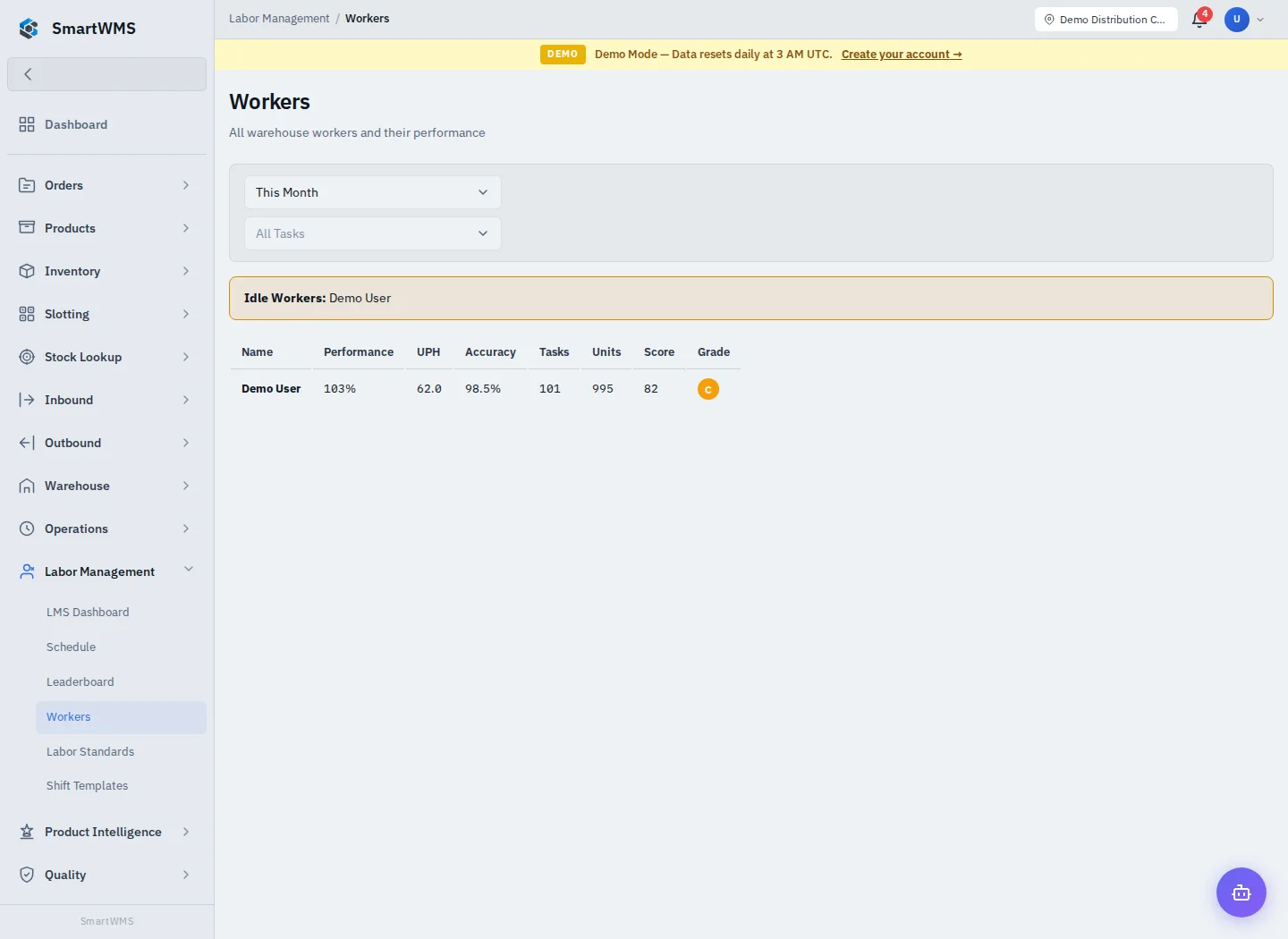This screenshot has height=939, width=1288.
Task: Open the Dashboard grid icon
Action: pyautogui.click(x=27, y=124)
